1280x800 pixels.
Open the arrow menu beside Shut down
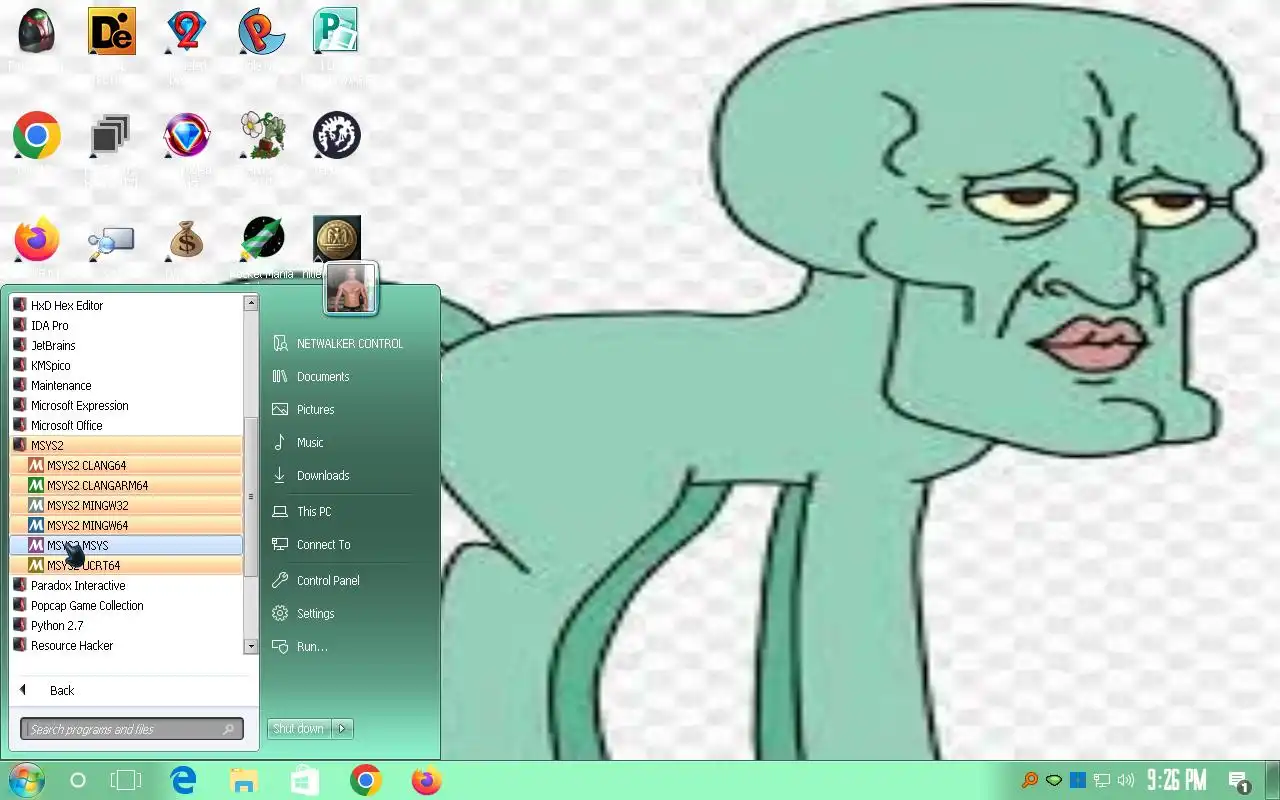pos(342,728)
